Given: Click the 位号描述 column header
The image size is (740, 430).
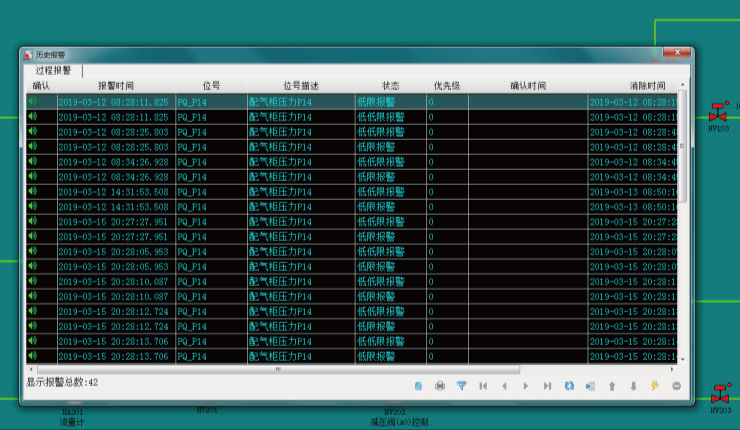Looking at the screenshot, I should coord(297,86).
